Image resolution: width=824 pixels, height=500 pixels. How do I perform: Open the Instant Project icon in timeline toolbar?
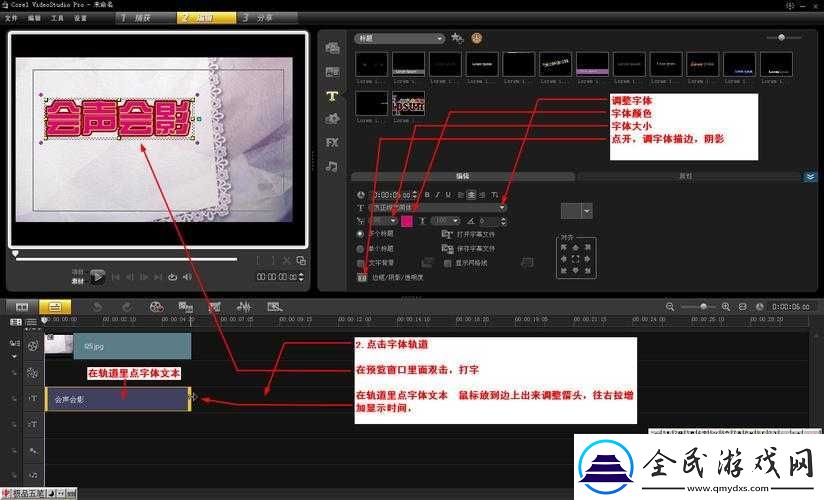pyautogui.click(x=186, y=307)
